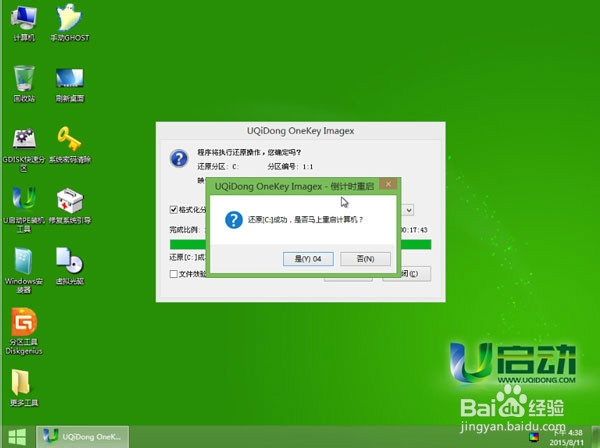This screenshot has width=600, height=448.
Task: Expand the dropdown arrow in Imagex window
Action: coord(409,210)
